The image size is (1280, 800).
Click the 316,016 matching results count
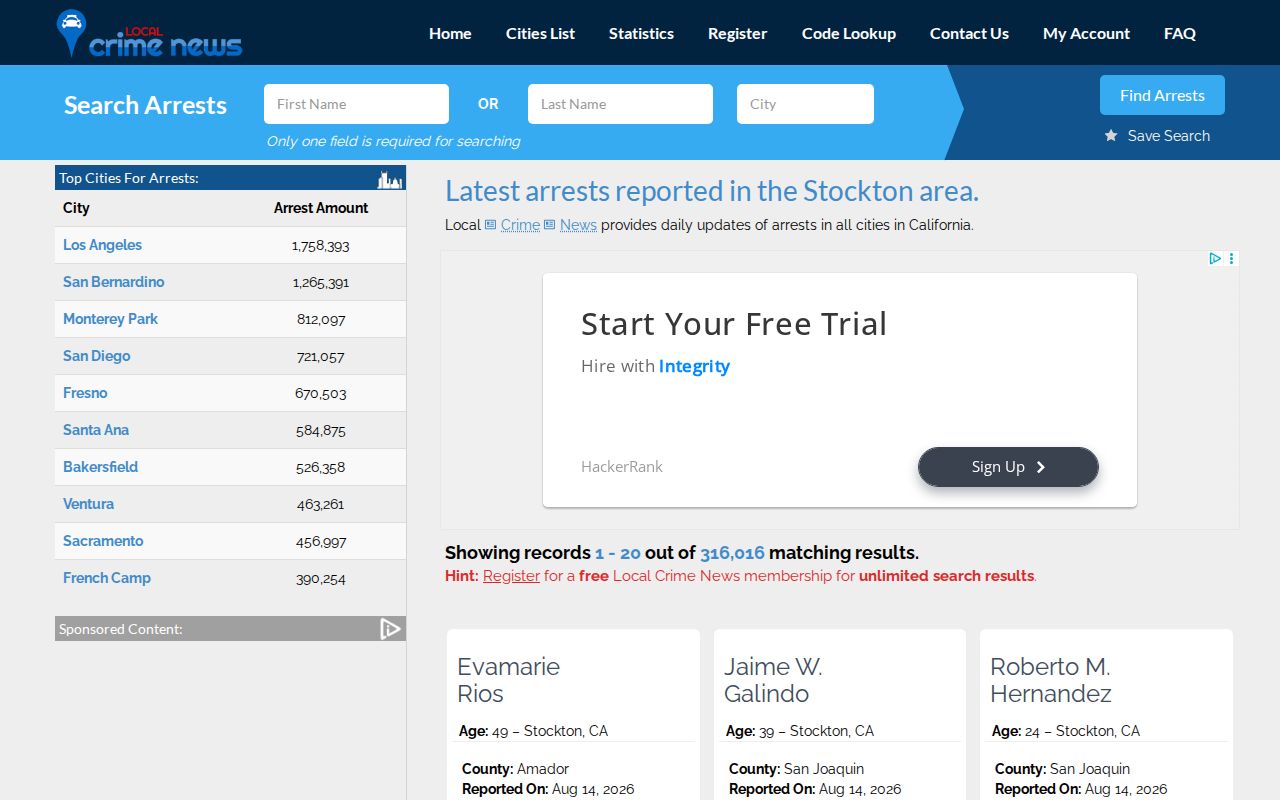pyautogui.click(x=732, y=553)
